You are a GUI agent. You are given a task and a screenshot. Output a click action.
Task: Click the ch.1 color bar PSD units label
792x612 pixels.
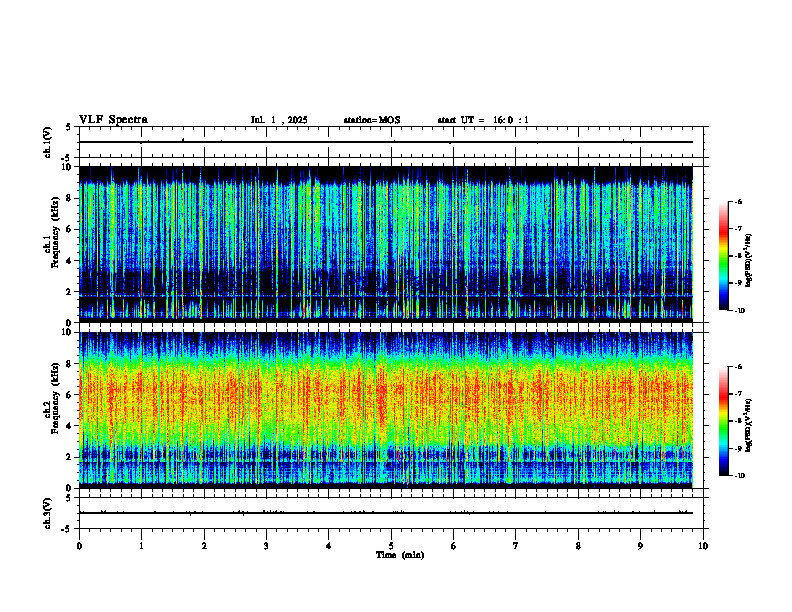(x=749, y=261)
